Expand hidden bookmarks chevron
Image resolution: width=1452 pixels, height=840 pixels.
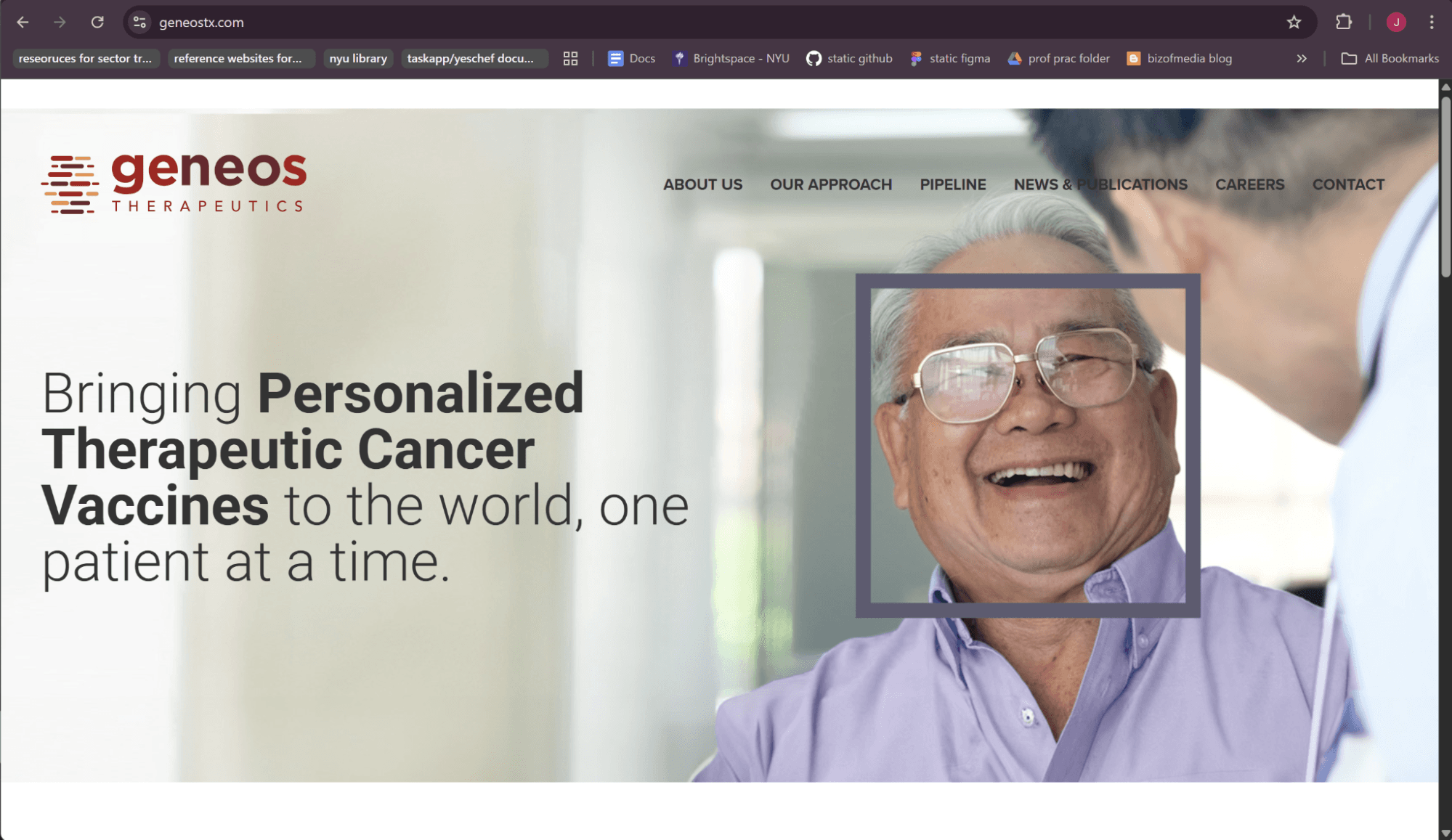click(x=1302, y=59)
